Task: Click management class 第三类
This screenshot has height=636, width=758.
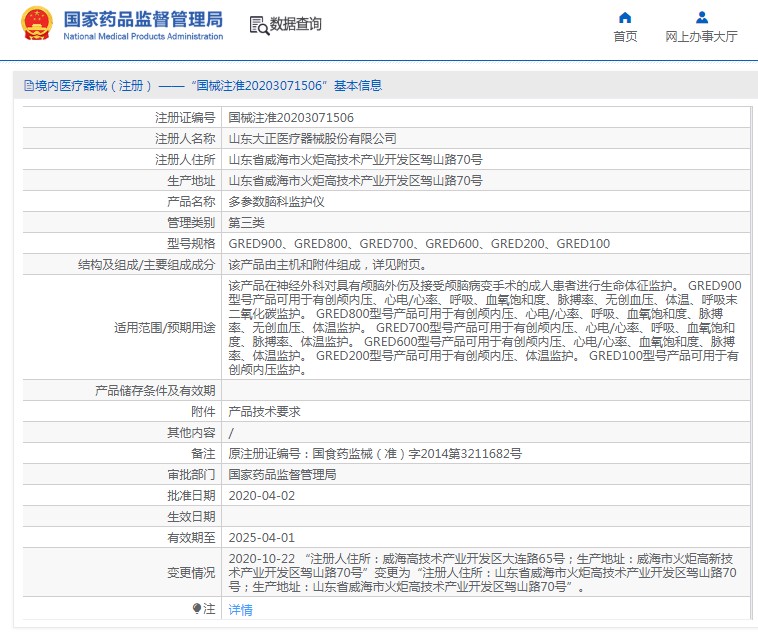Action: click(247, 223)
